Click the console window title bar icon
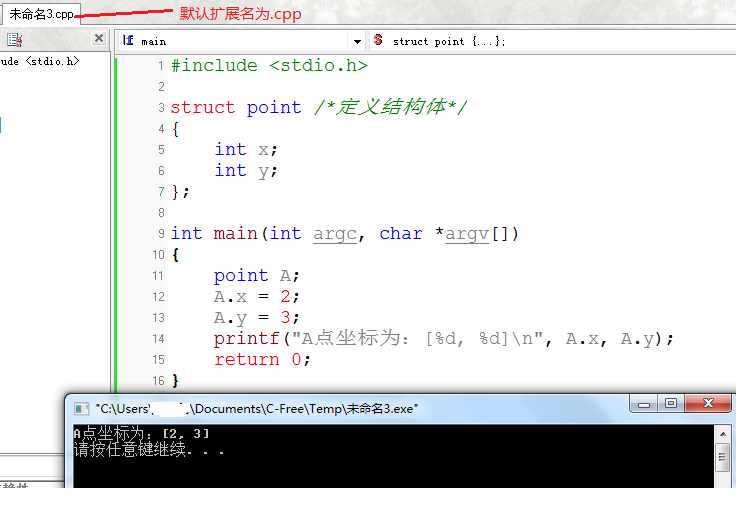The height and width of the screenshot is (507, 736). pyautogui.click(x=81, y=409)
